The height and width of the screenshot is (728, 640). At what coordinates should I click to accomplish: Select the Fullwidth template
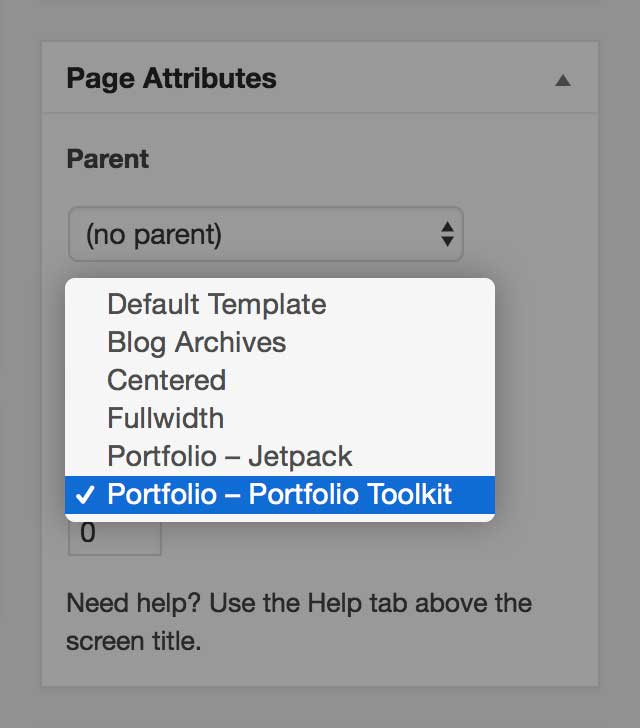pos(280,418)
